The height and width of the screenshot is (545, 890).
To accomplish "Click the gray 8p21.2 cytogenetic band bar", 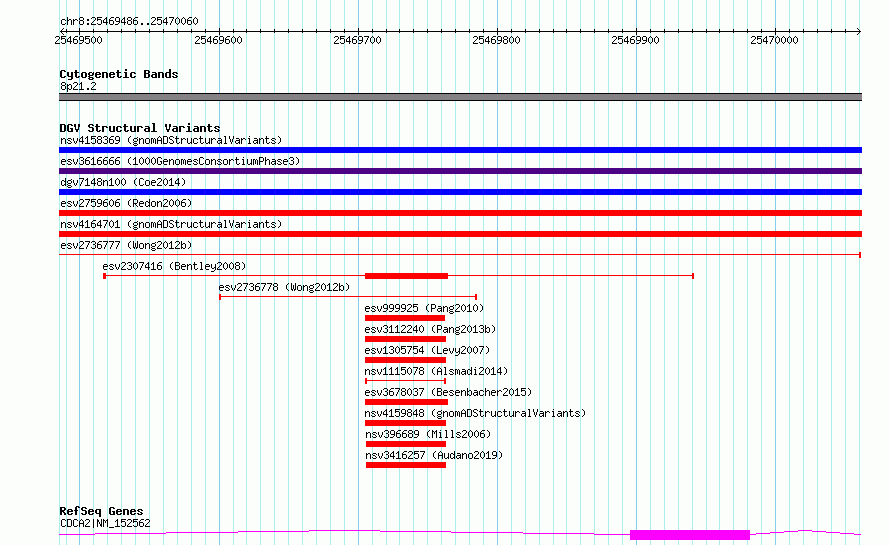I will tap(460, 97).
